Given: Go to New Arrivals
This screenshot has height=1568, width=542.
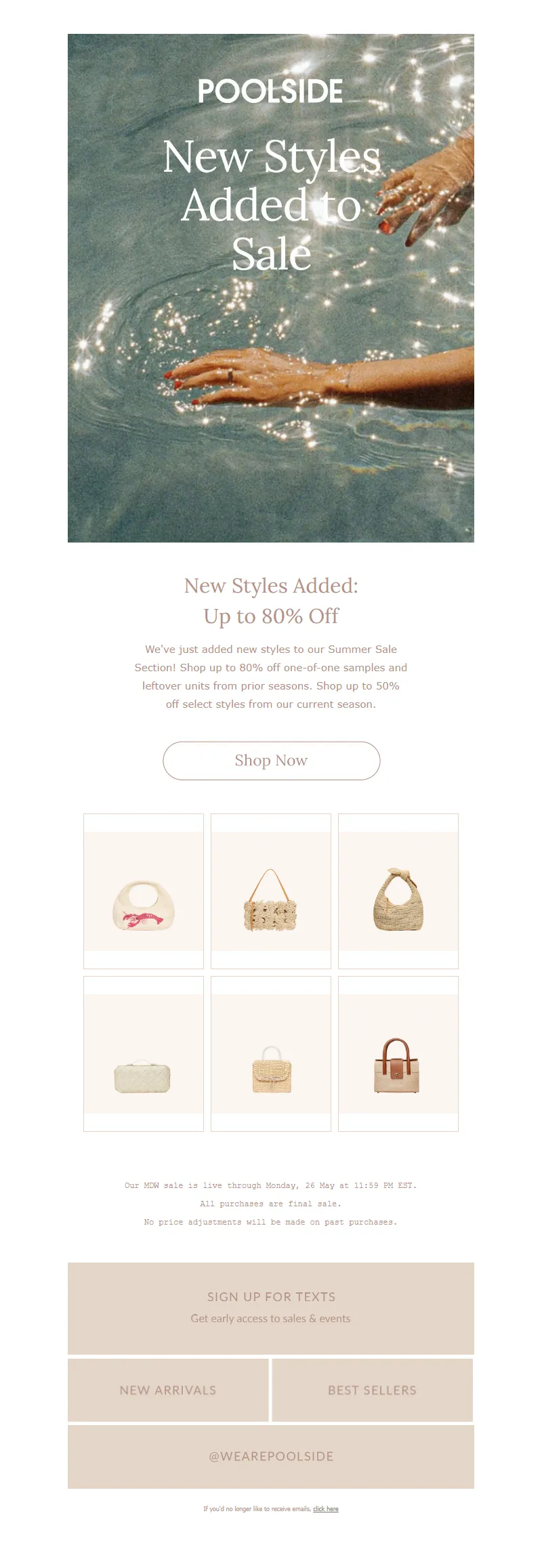Looking at the screenshot, I should (x=168, y=1390).
